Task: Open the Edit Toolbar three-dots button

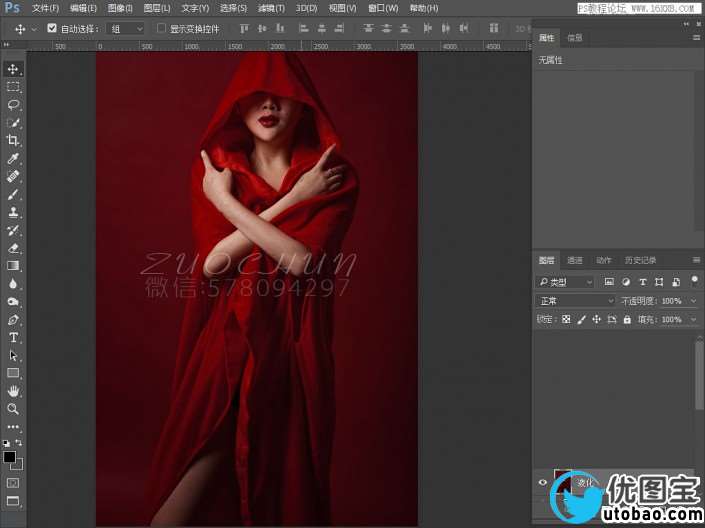Action: coord(13,426)
